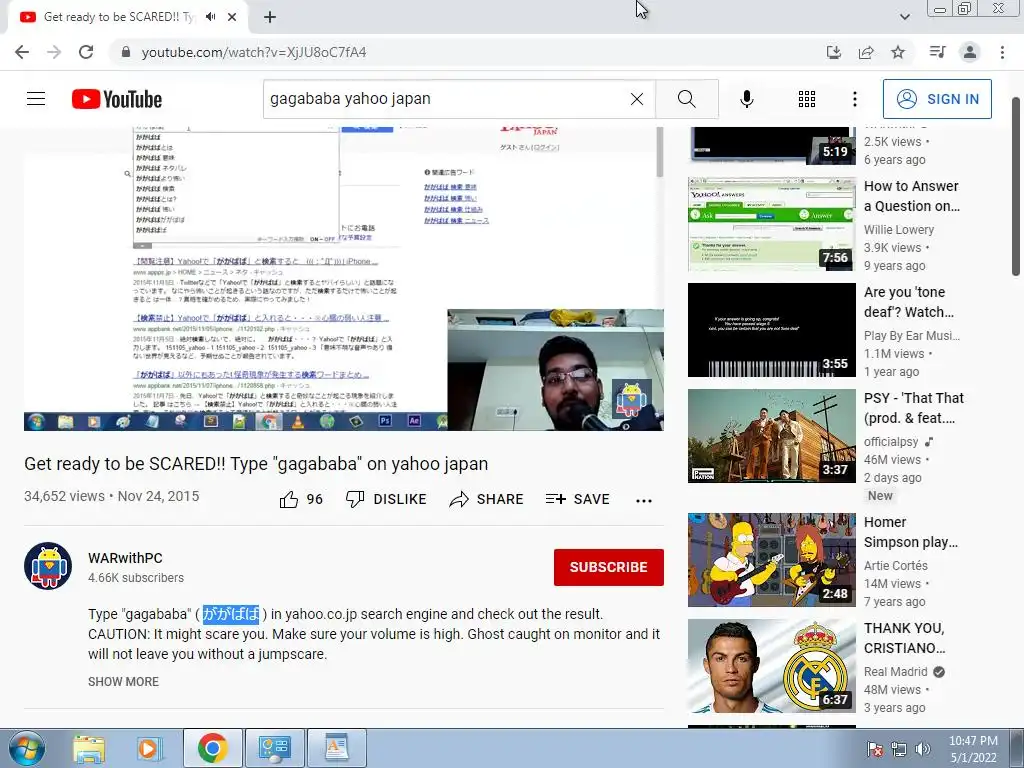Click the video player

[344, 279]
